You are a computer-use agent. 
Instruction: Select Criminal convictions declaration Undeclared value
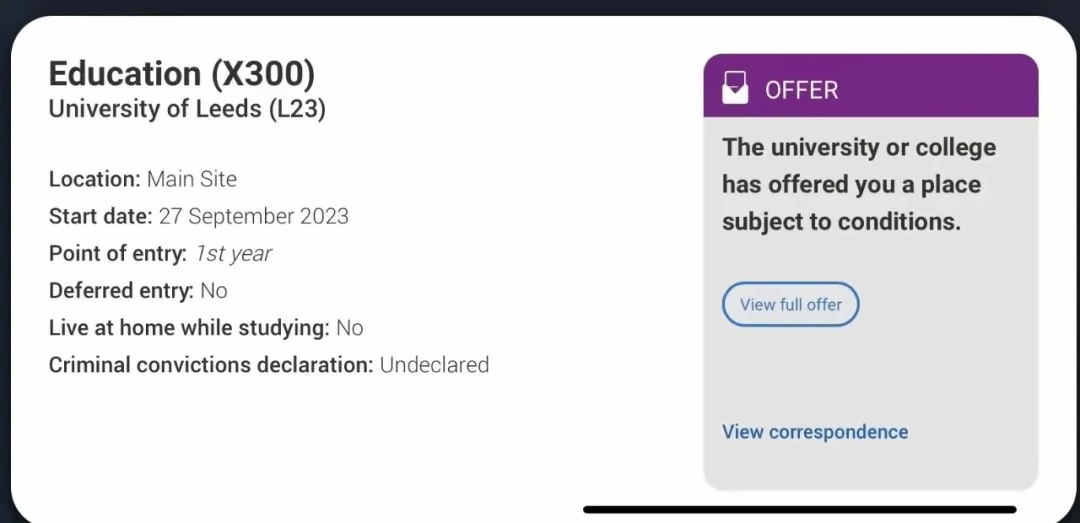435,365
